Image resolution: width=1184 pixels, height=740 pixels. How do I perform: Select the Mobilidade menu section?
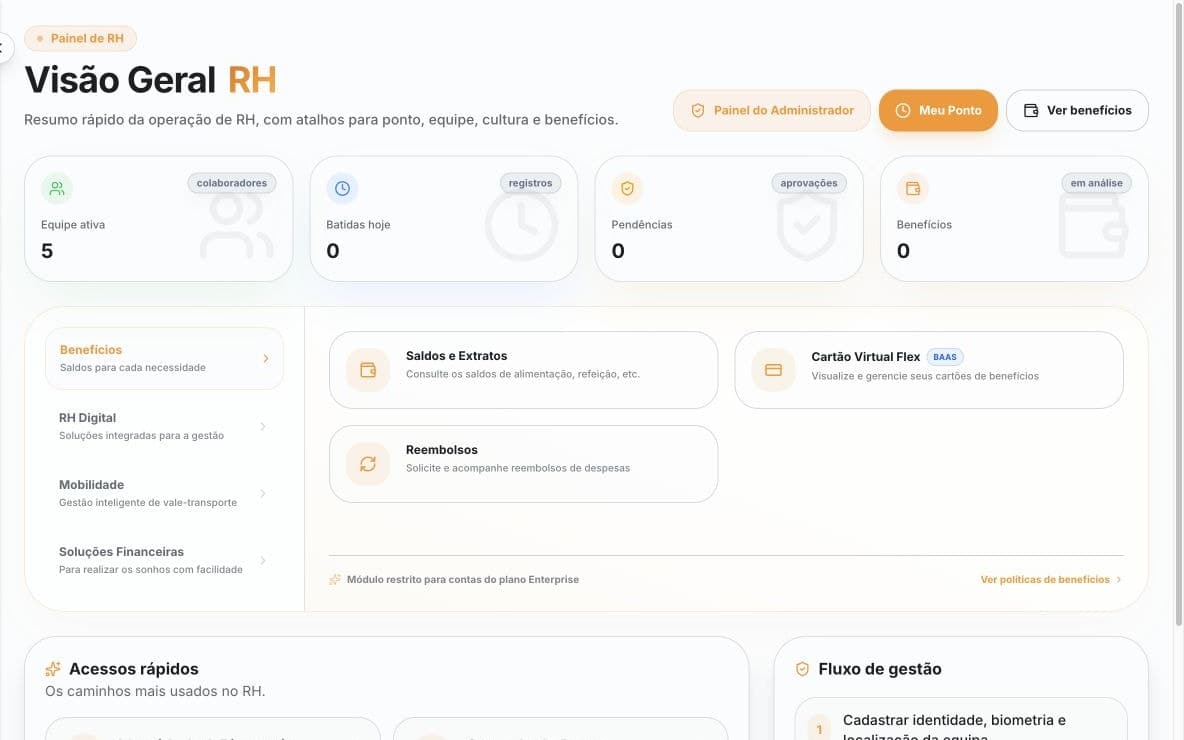[x=165, y=493]
